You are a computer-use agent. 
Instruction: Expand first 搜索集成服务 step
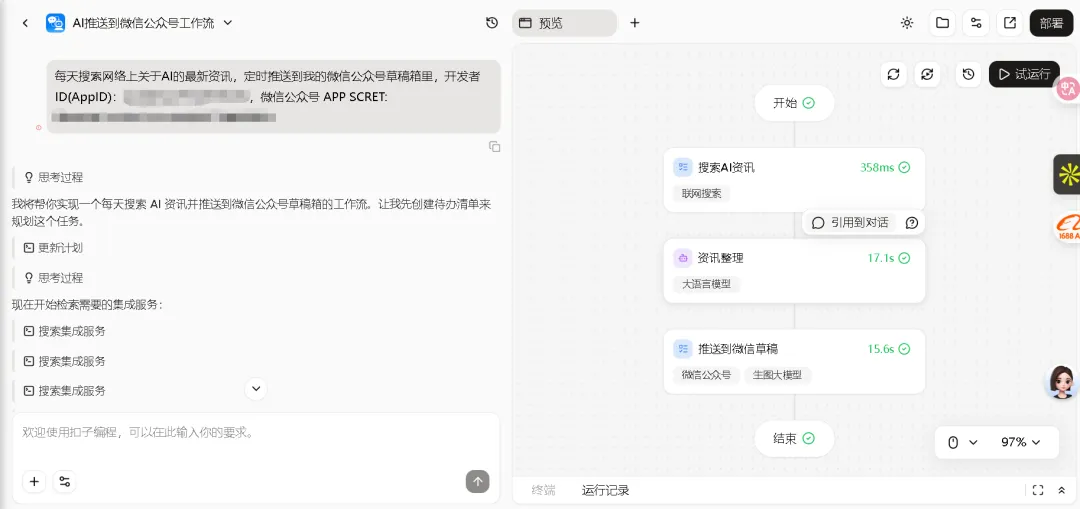coord(65,331)
